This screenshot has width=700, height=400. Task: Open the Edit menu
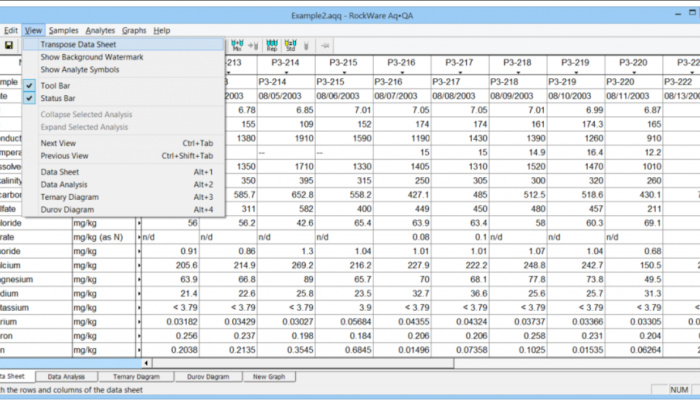tap(11, 30)
